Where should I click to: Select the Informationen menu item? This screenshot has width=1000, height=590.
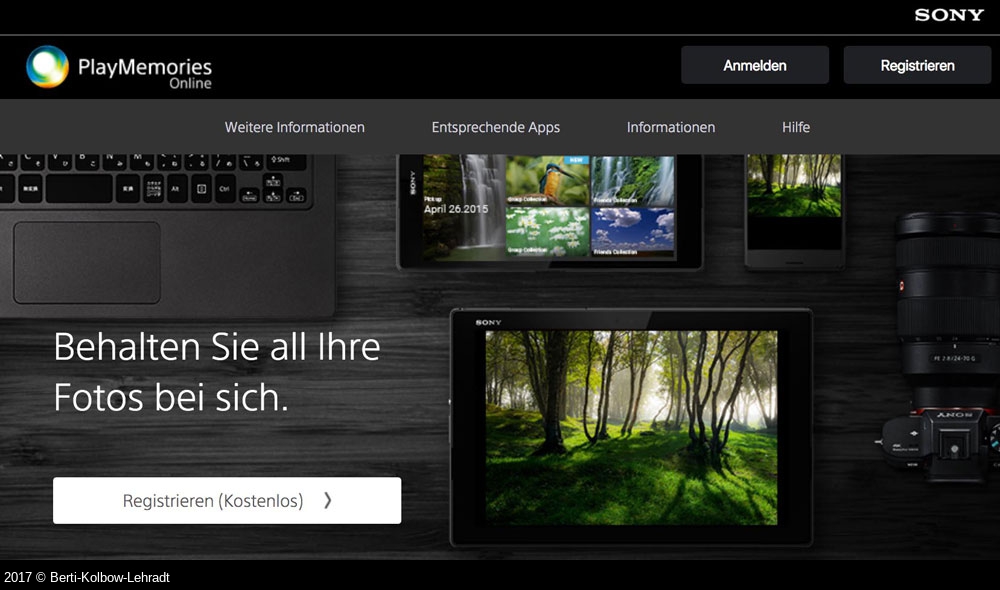point(671,127)
